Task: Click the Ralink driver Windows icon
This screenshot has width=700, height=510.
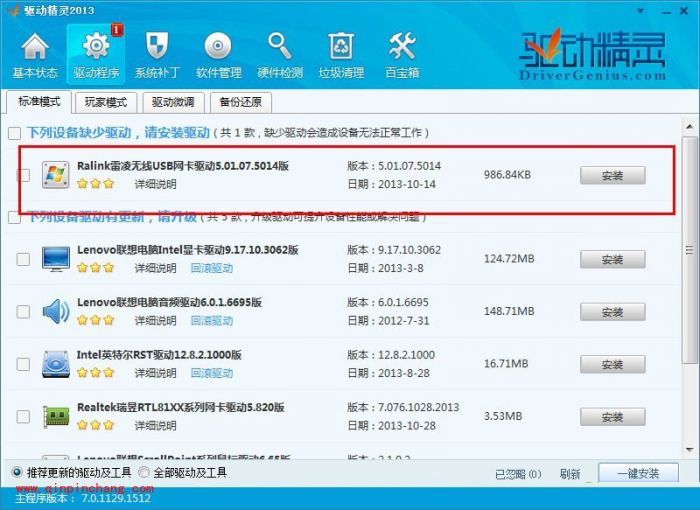Action: pos(56,175)
